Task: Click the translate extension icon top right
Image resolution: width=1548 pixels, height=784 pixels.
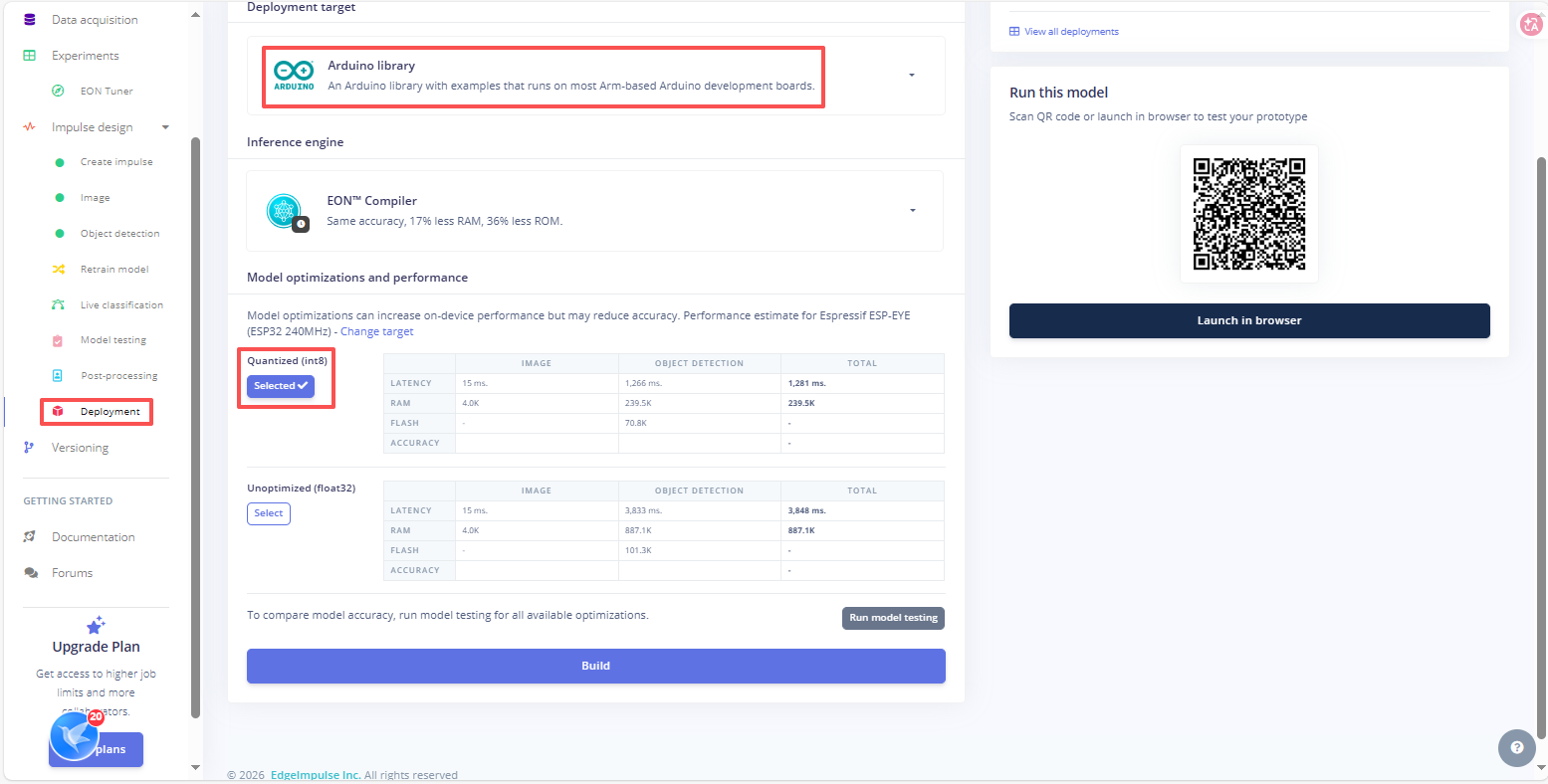Action: [x=1531, y=25]
